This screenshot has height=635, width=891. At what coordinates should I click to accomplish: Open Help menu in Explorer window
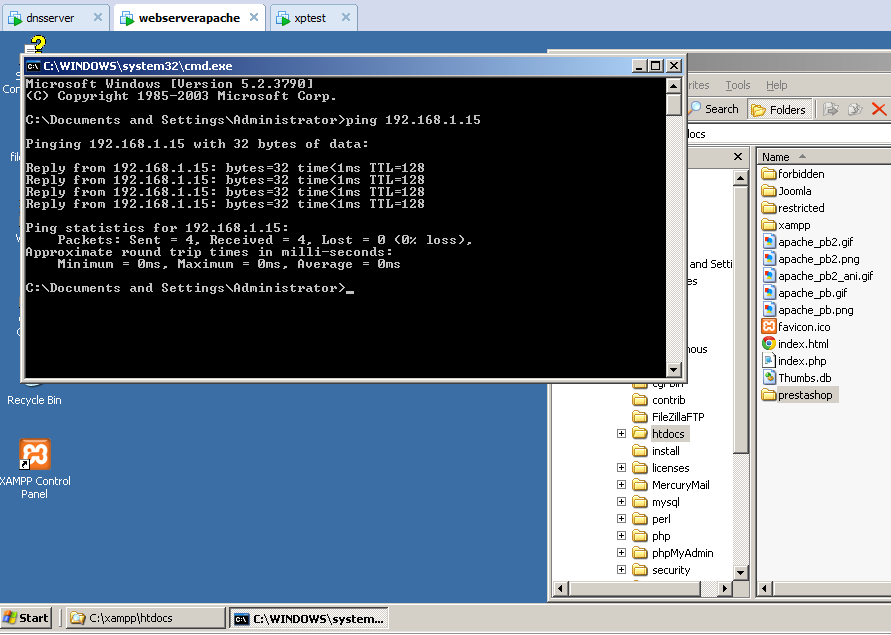click(x=776, y=85)
